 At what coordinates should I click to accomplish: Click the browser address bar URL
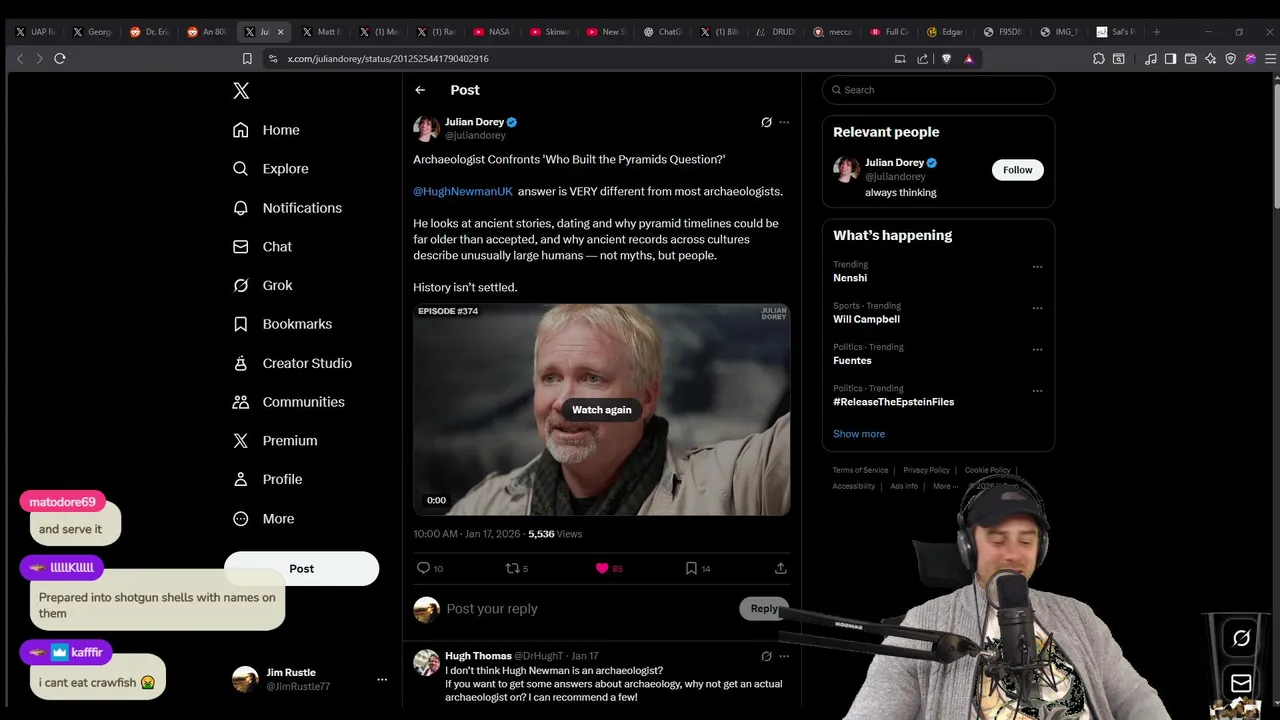pos(388,59)
